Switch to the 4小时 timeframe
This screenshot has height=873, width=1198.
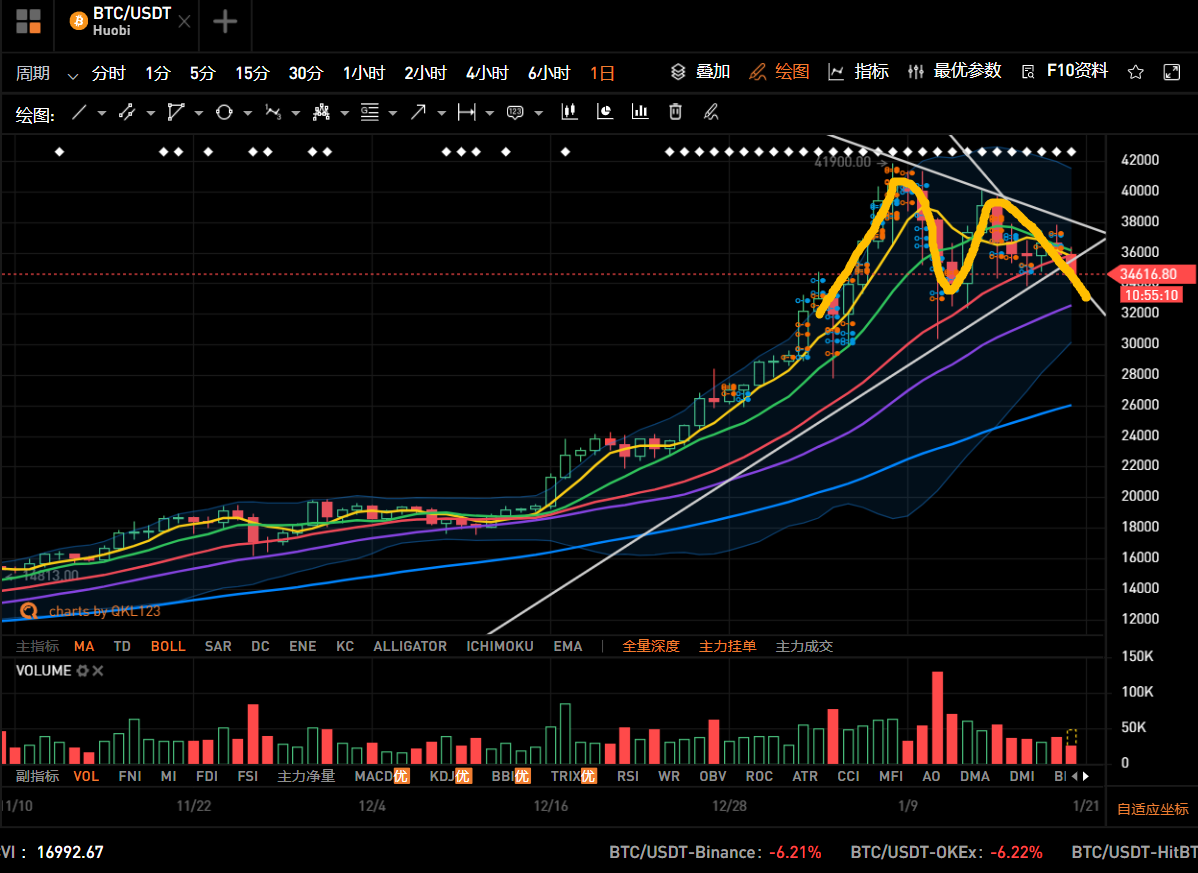[487, 73]
